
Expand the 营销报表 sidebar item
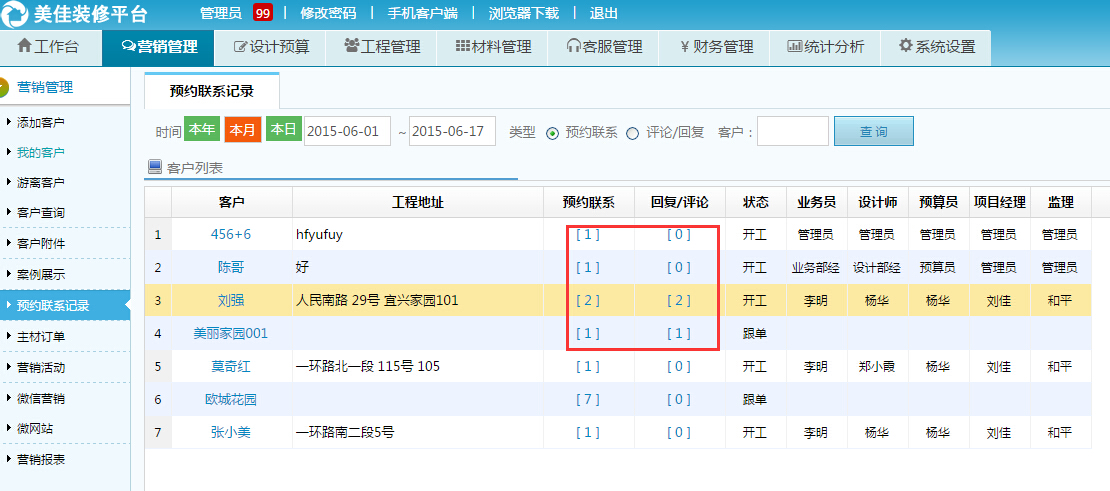click(x=40, y=459)
